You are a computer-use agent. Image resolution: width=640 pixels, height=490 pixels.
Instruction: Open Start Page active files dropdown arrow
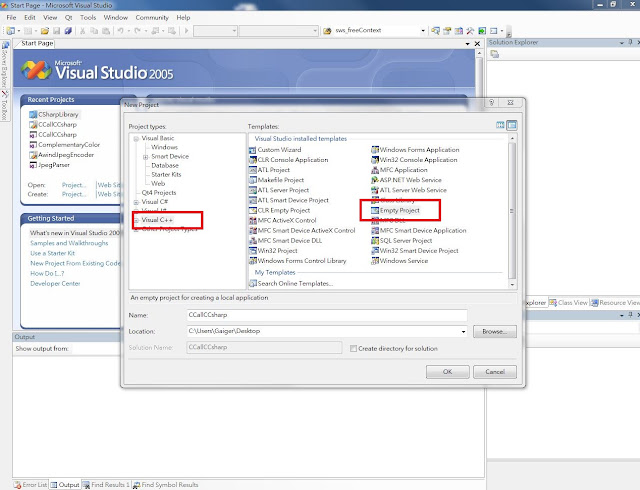467,44
